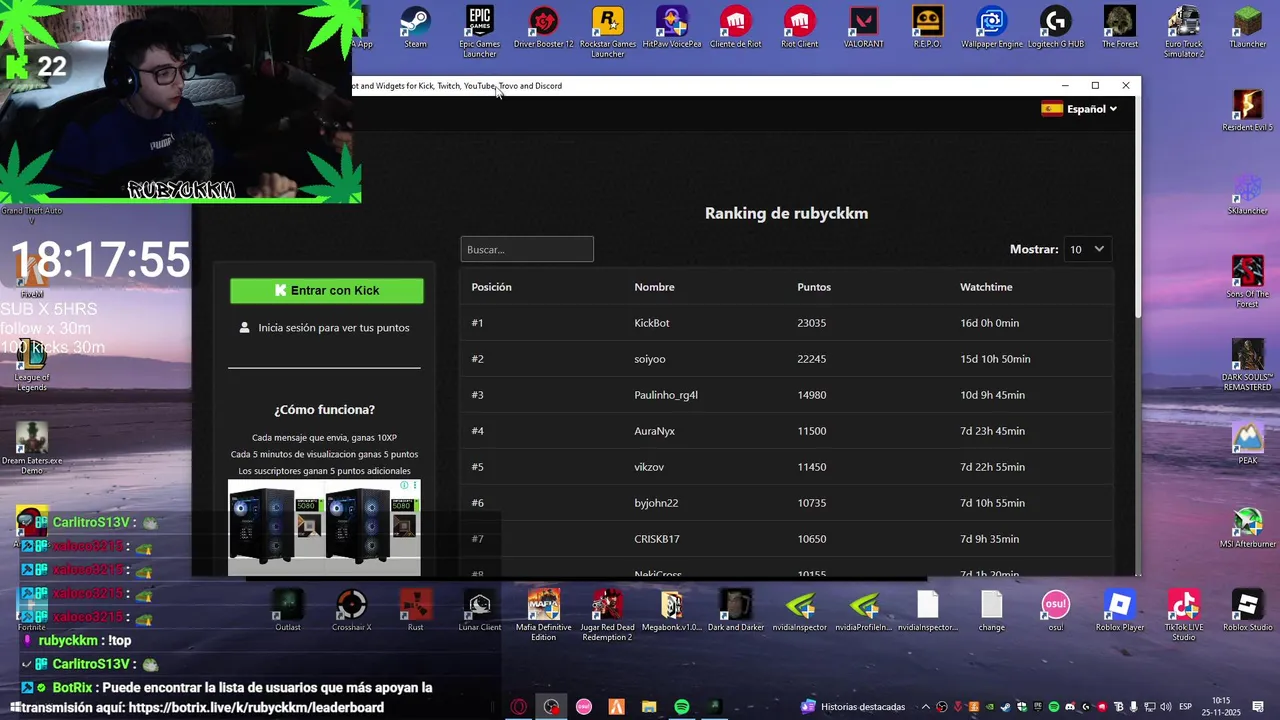Select byjohn22 in ranking table

pos(656,503)
